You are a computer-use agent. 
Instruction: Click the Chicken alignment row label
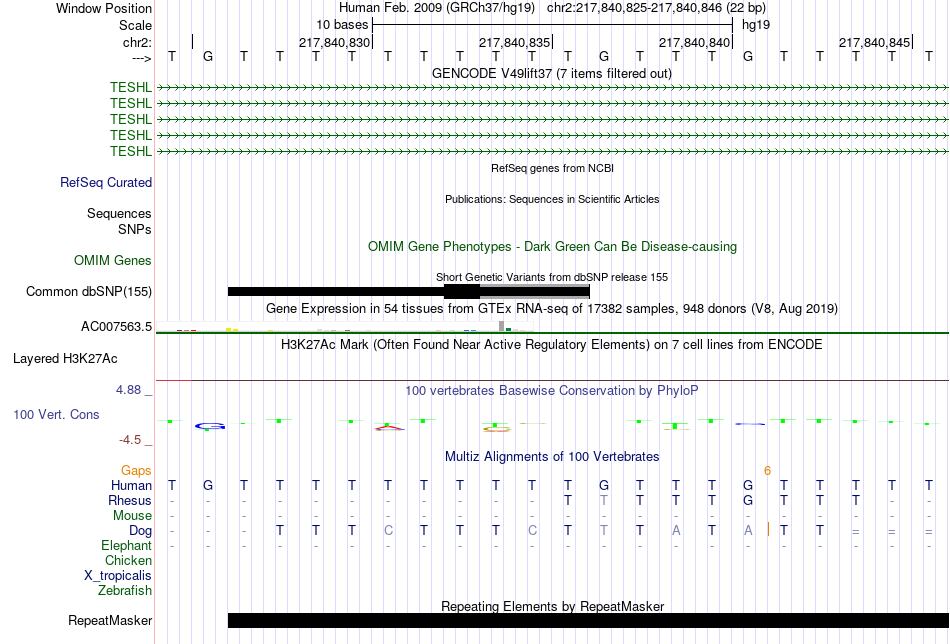tap(128, 560)
